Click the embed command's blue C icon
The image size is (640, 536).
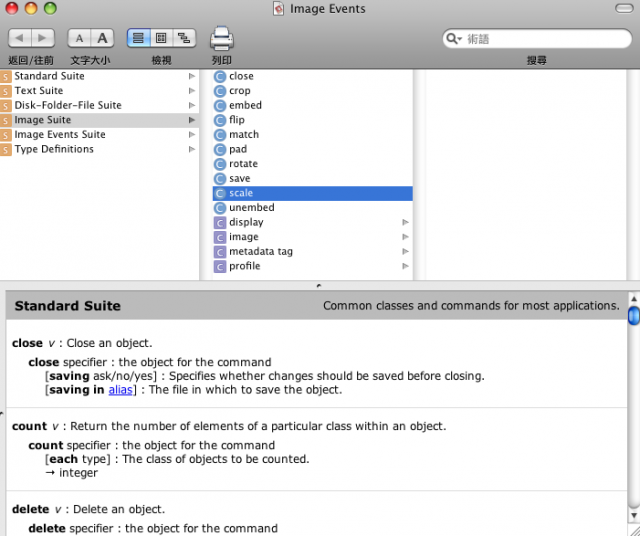click(220, 106)
